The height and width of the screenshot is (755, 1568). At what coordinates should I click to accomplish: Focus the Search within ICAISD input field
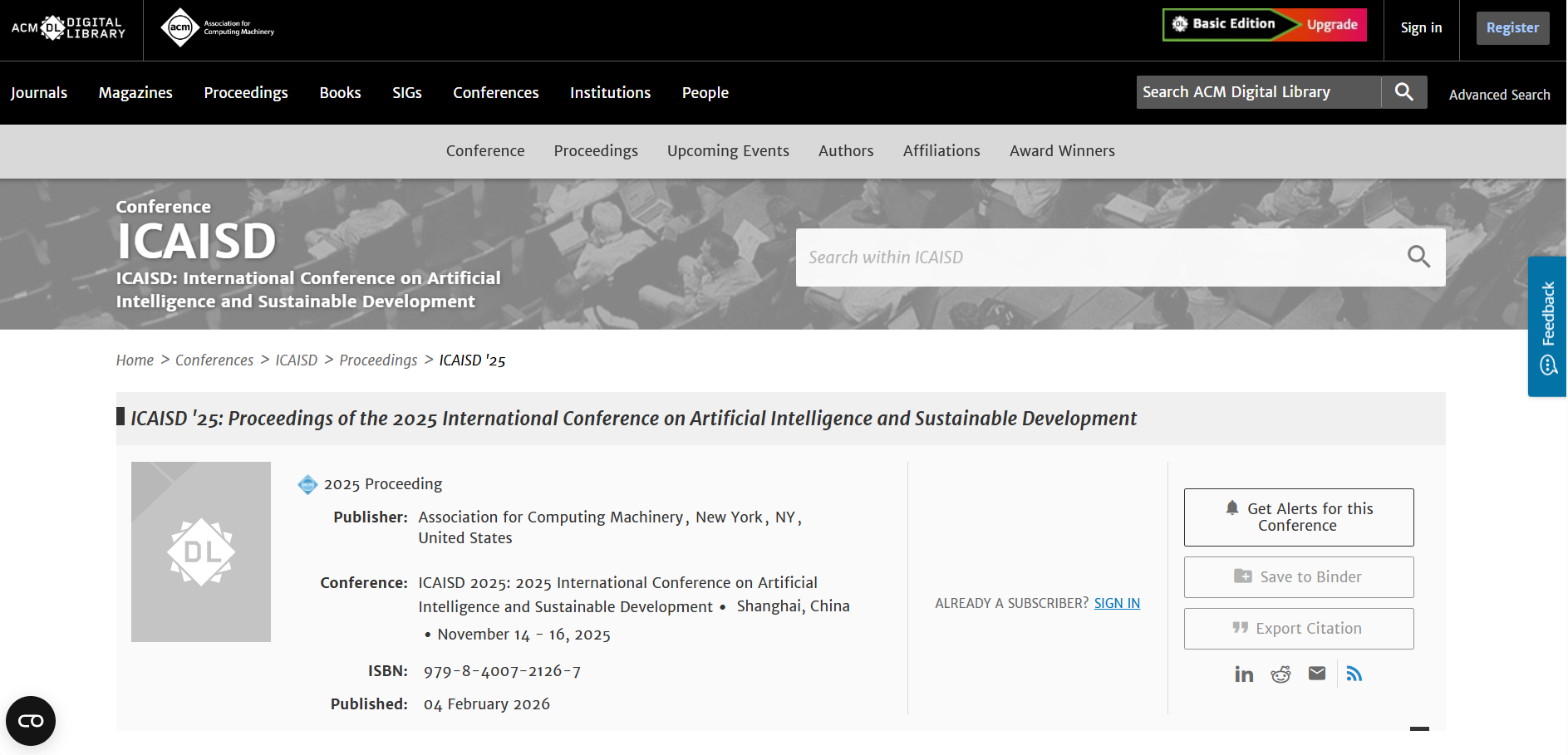pos(1097,257)
